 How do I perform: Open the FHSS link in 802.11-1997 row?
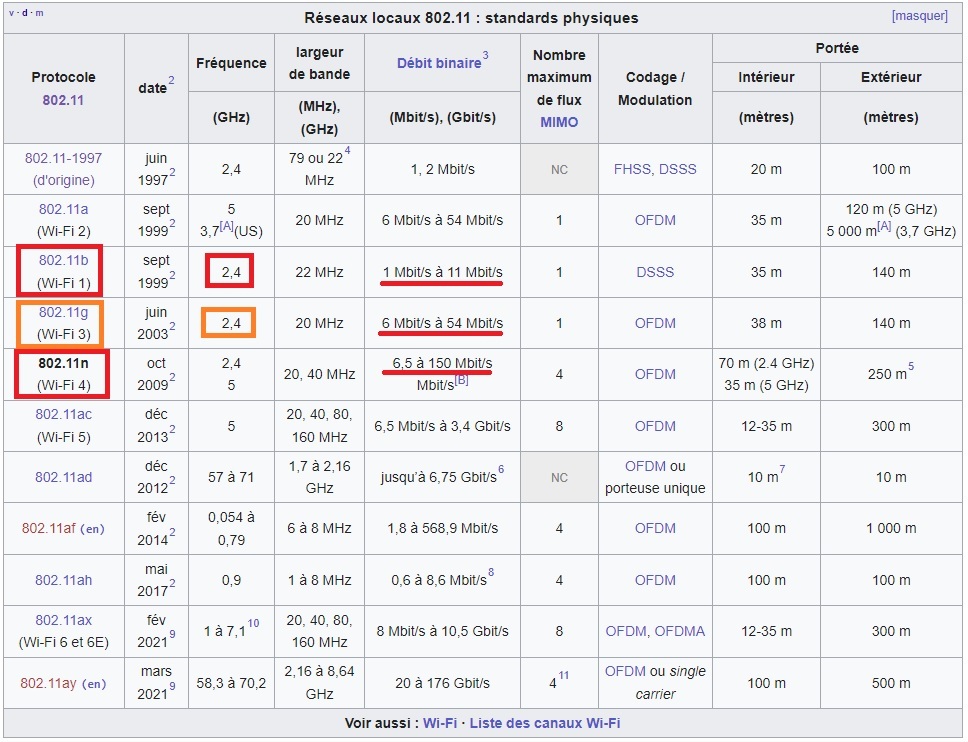click(633, 169)
